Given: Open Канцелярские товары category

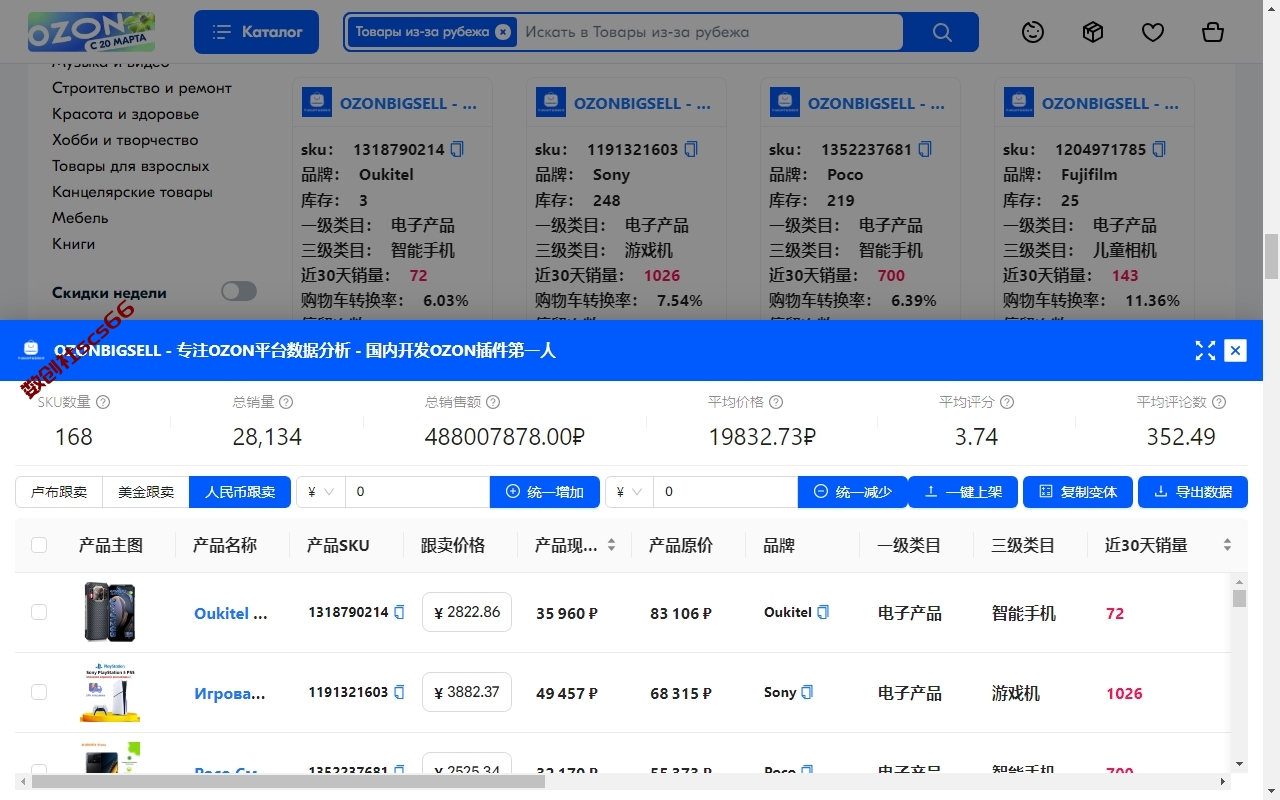Looking at the screenshot, I should 132,192.
